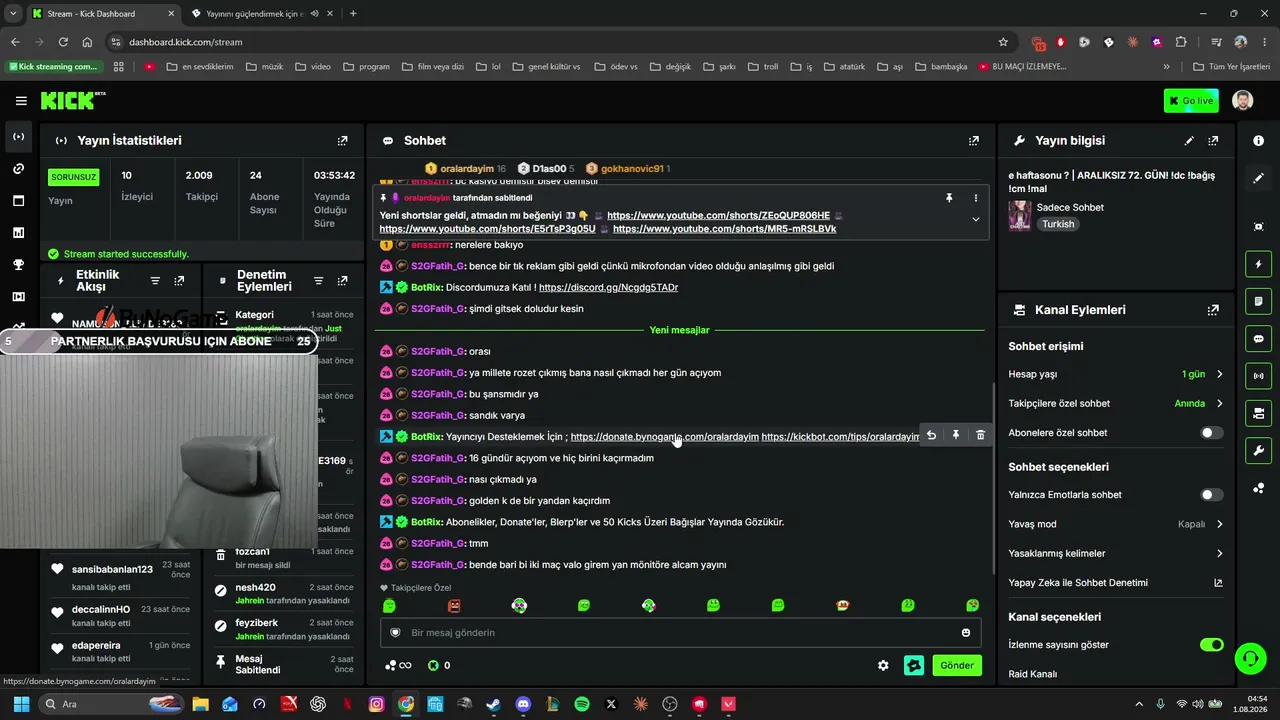Unpin the pinned chat message
This screenshot has height=720, width=1280.
click(949, 198)
